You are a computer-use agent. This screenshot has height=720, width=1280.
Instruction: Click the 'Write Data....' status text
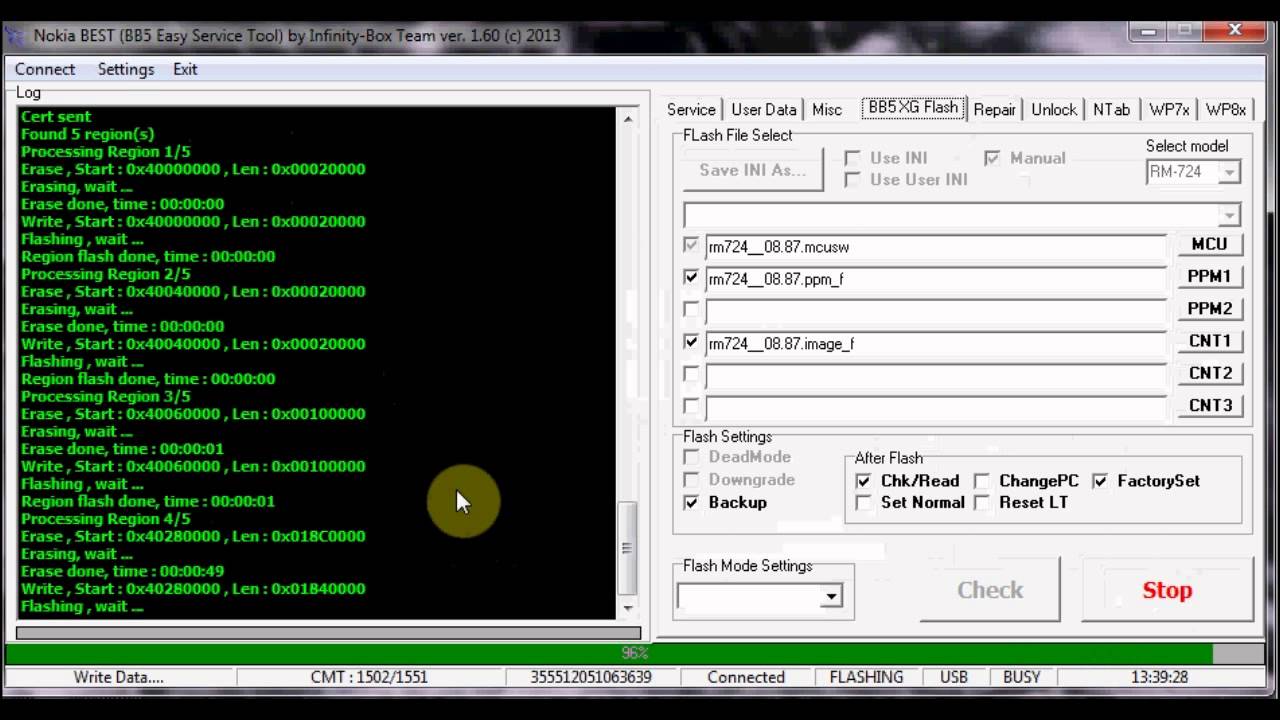point(118,677)
